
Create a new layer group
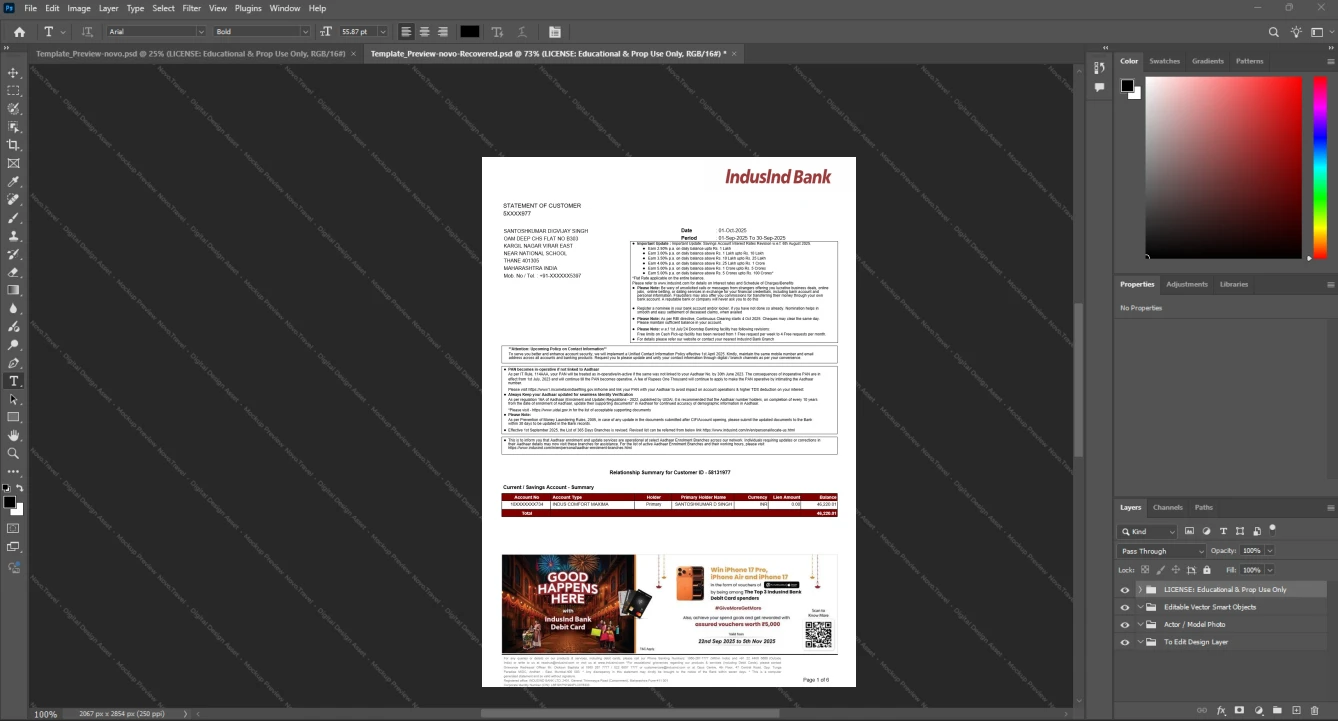tap(1276, 710)
